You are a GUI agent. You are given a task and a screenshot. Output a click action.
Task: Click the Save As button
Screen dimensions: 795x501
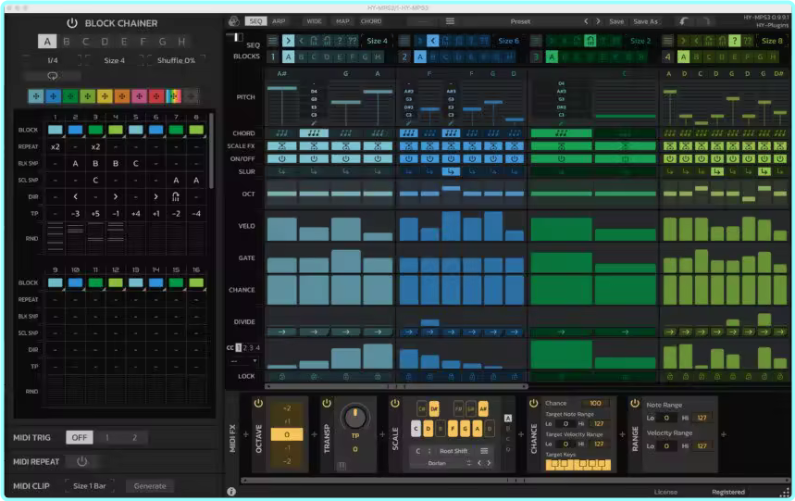pos(645,21)
